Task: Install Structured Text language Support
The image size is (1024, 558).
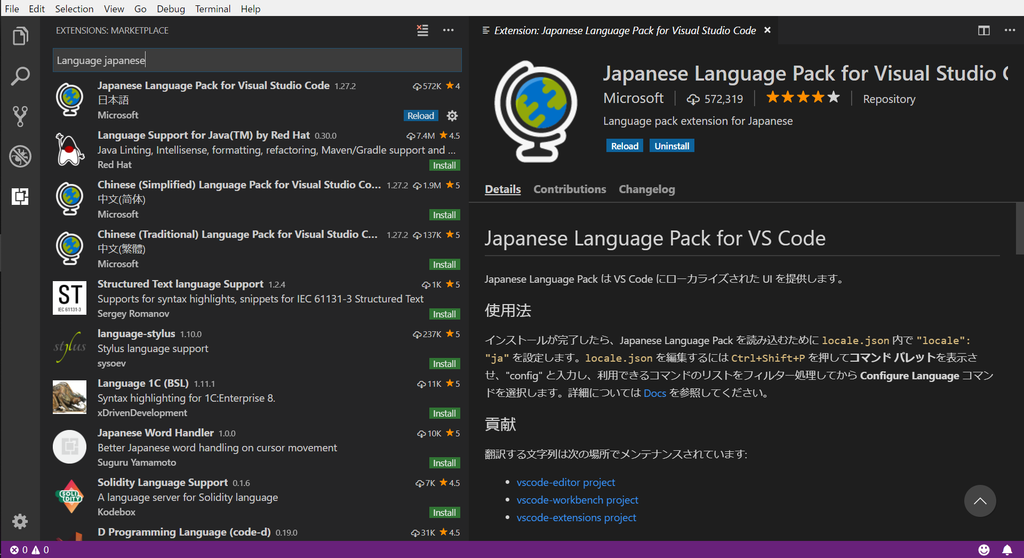Action: click(444, 314)
